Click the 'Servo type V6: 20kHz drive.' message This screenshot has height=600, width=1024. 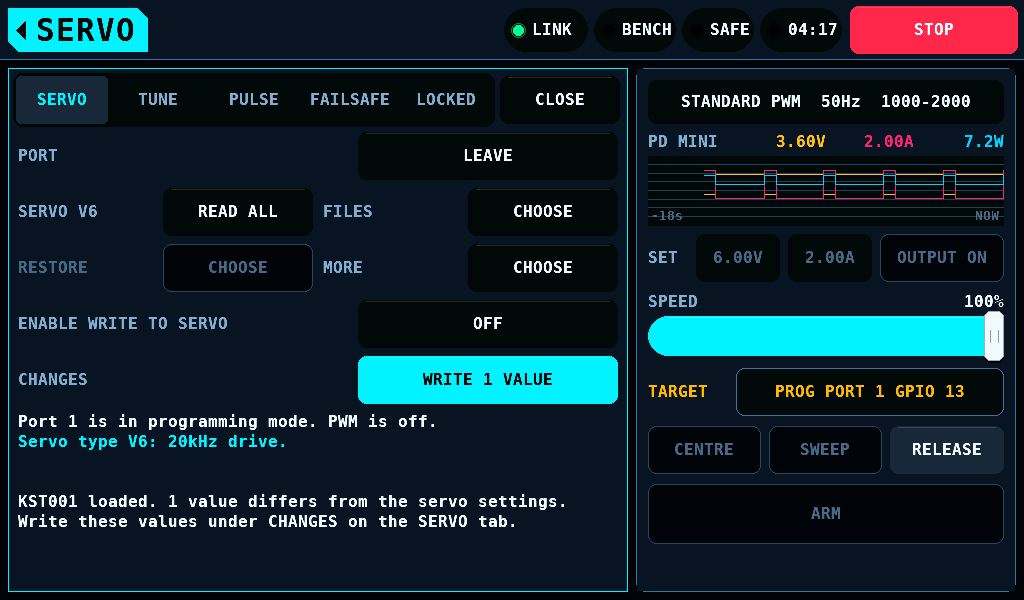coord(152,442)
